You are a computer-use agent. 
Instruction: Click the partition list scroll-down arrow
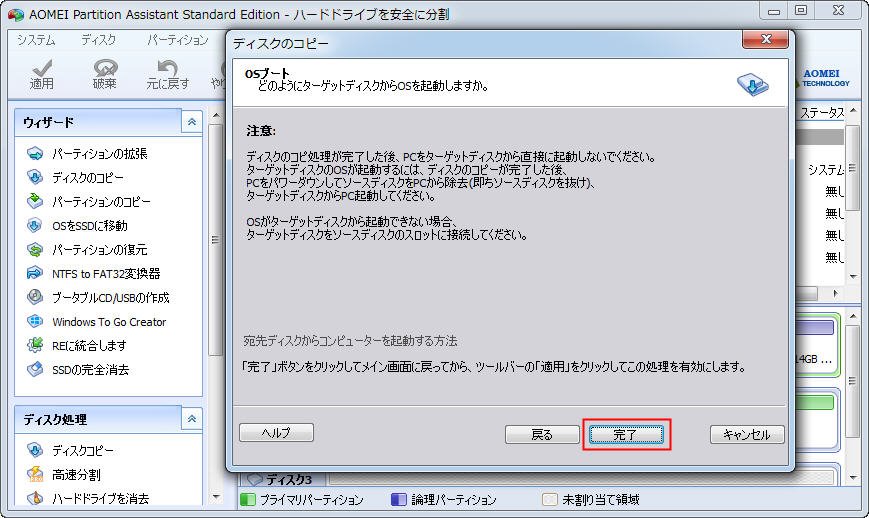coord(853,275)
